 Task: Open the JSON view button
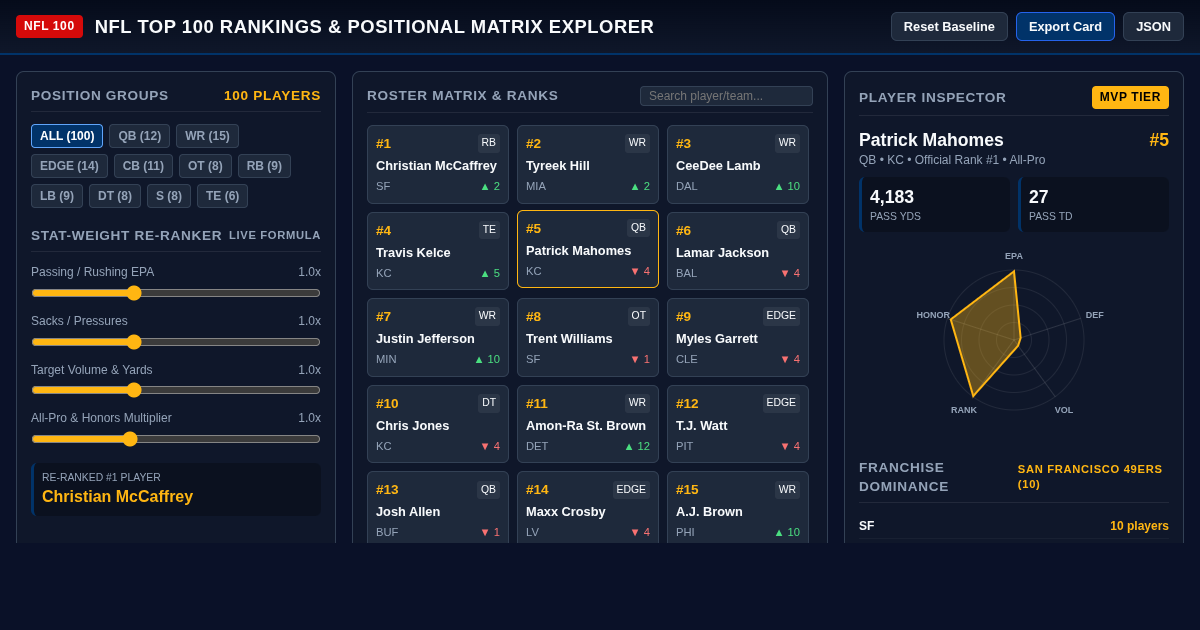[1153, 27]
